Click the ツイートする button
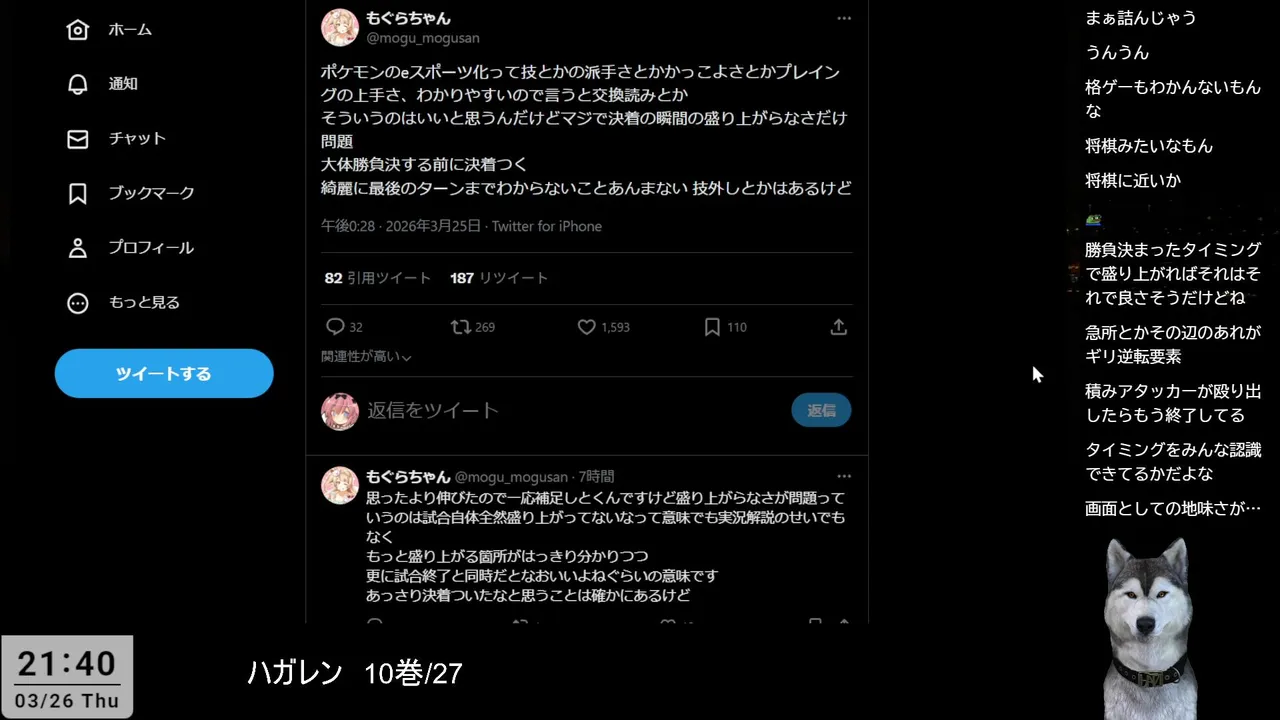This screenshot has width=1280, height=720. click(164, 373)
